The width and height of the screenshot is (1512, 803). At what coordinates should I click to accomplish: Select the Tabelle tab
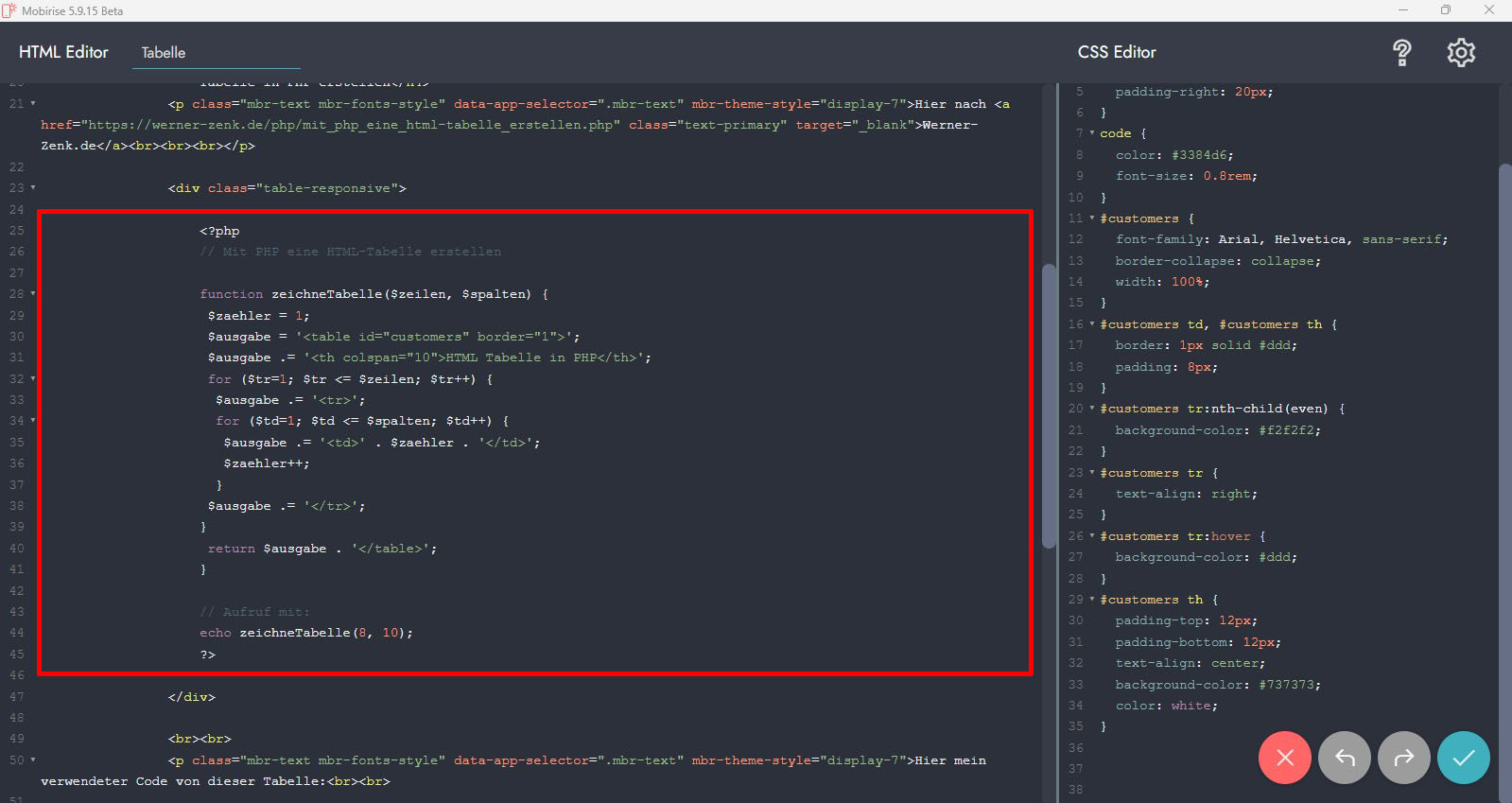pyautogui.click(x=164, y=53)
